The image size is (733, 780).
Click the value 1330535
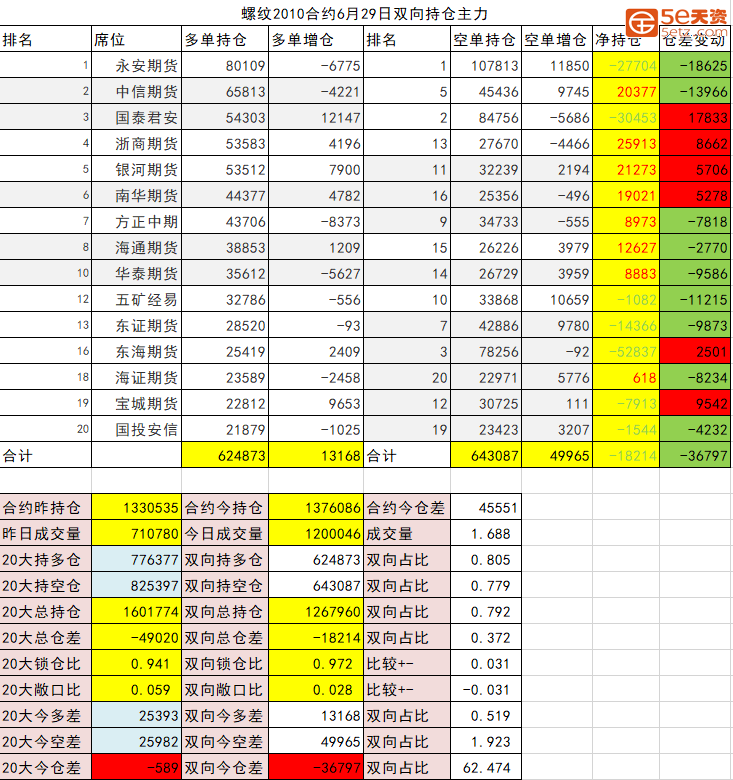click(x=136, y=507)
